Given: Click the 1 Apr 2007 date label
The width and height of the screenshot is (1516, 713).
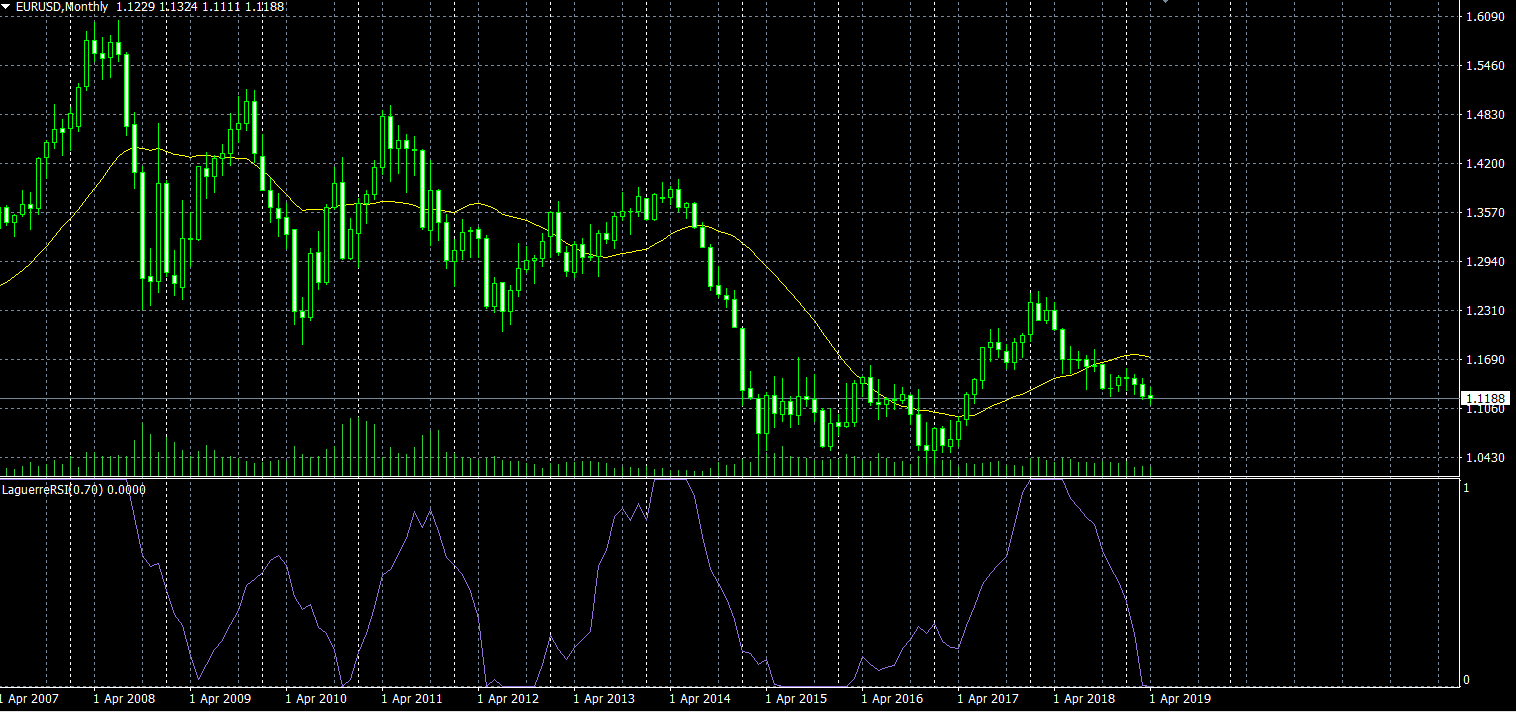Looking at the screenshot, I should click(x=29, y=699).
